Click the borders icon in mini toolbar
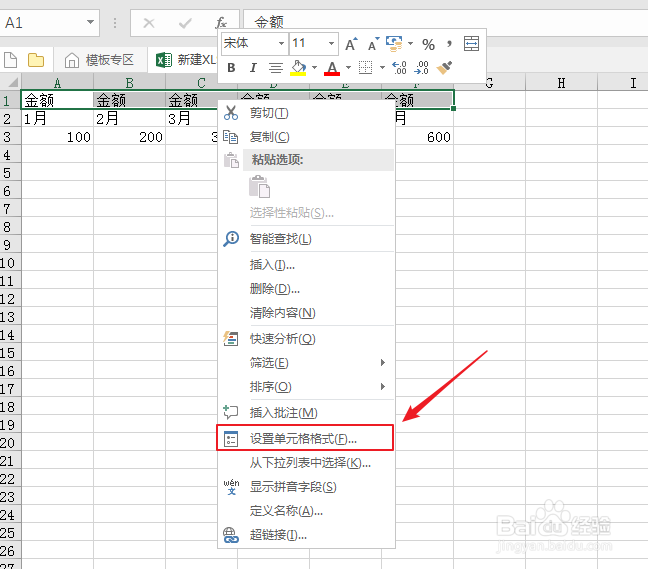Image resolution: width=648 pixels, height=569 pixels. 365,67
